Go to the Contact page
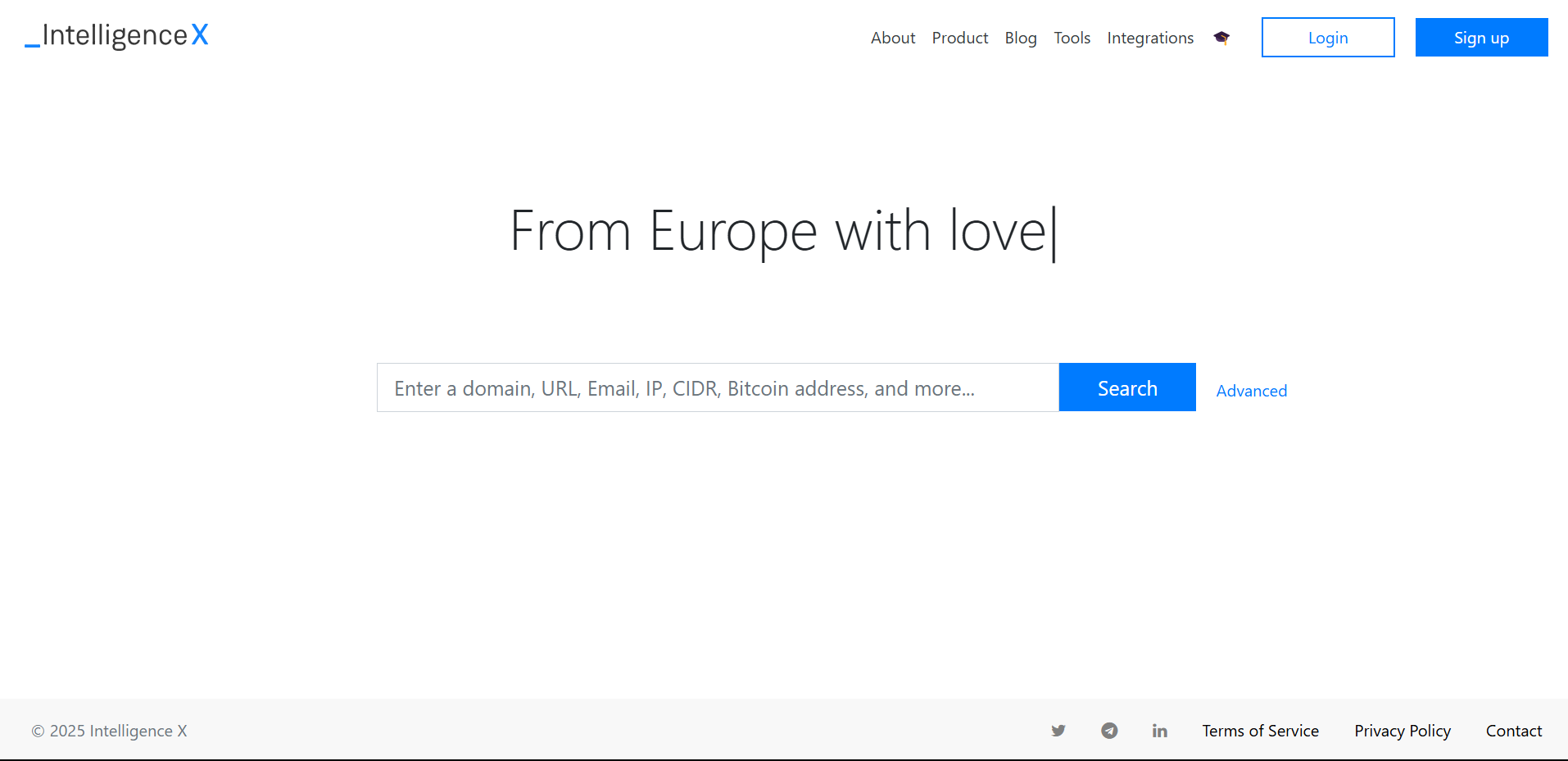The height and width of the screenshot is (761, 1568). tap(1513, 731)
